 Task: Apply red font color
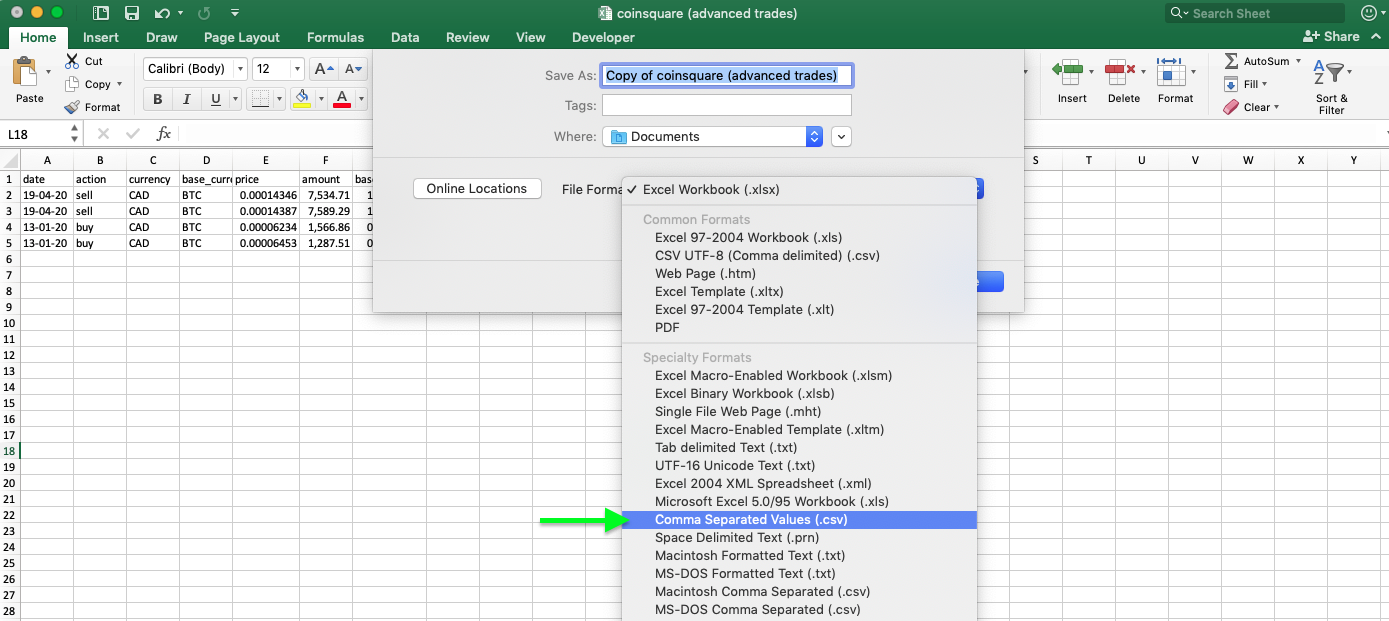click(342, 99)
